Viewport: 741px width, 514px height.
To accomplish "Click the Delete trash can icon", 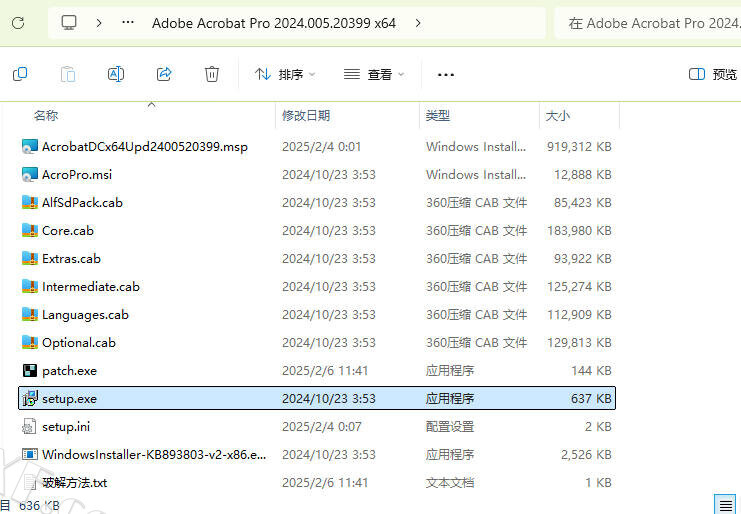I will click(212, 74).
